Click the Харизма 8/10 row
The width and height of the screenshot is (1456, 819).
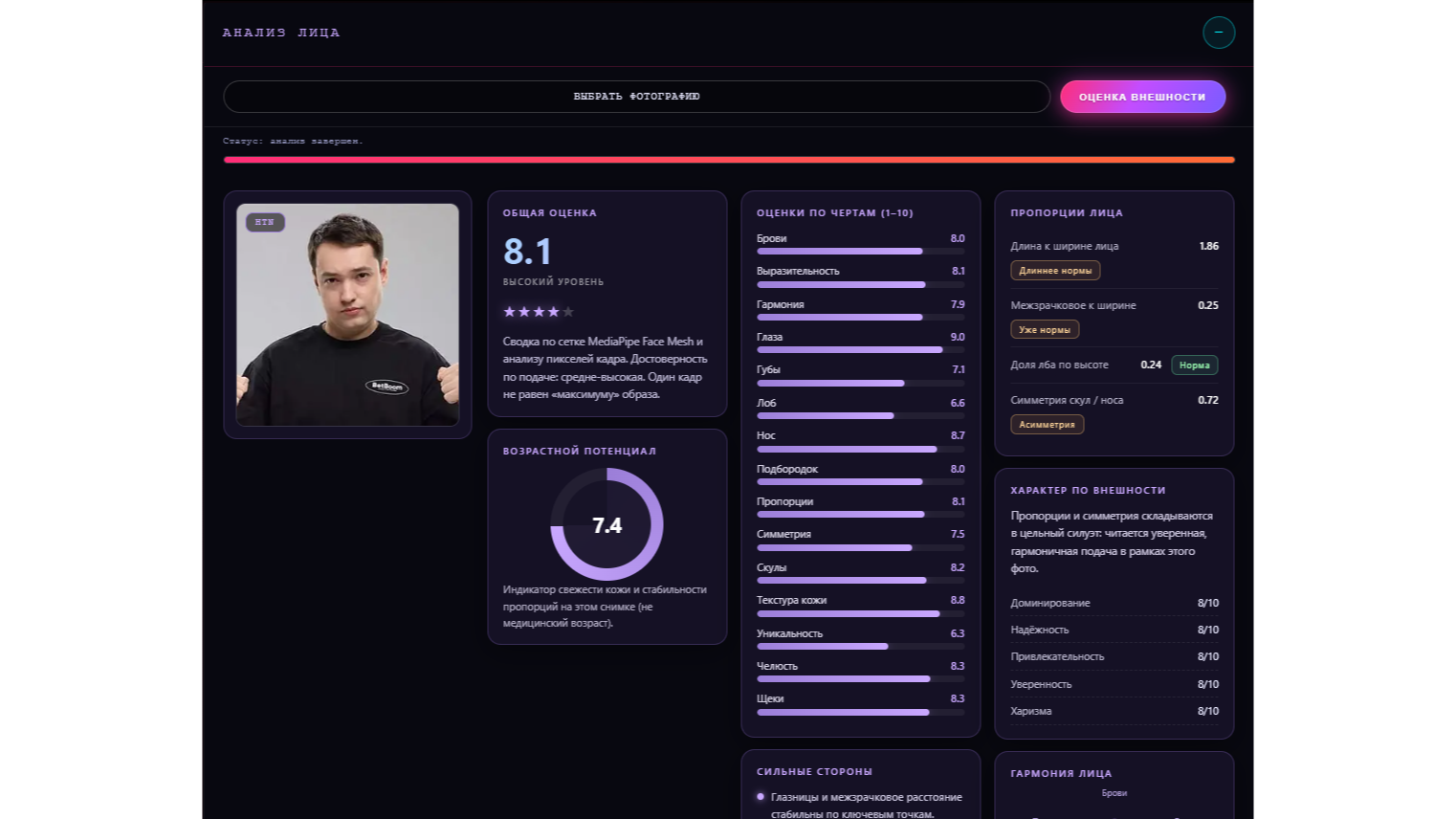pyautogui.click(x=1114, y=711)
